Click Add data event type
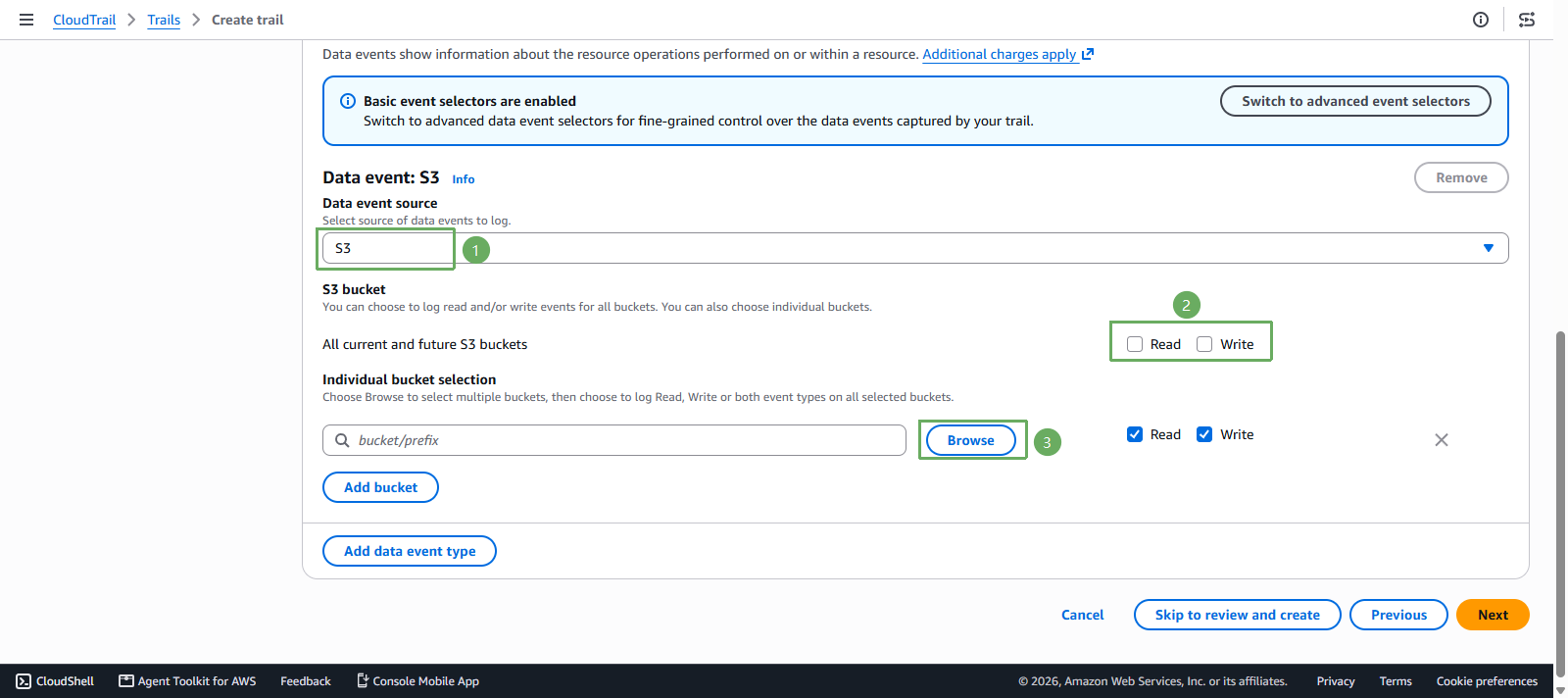The image size is (1568, 698). click(410, 551)
